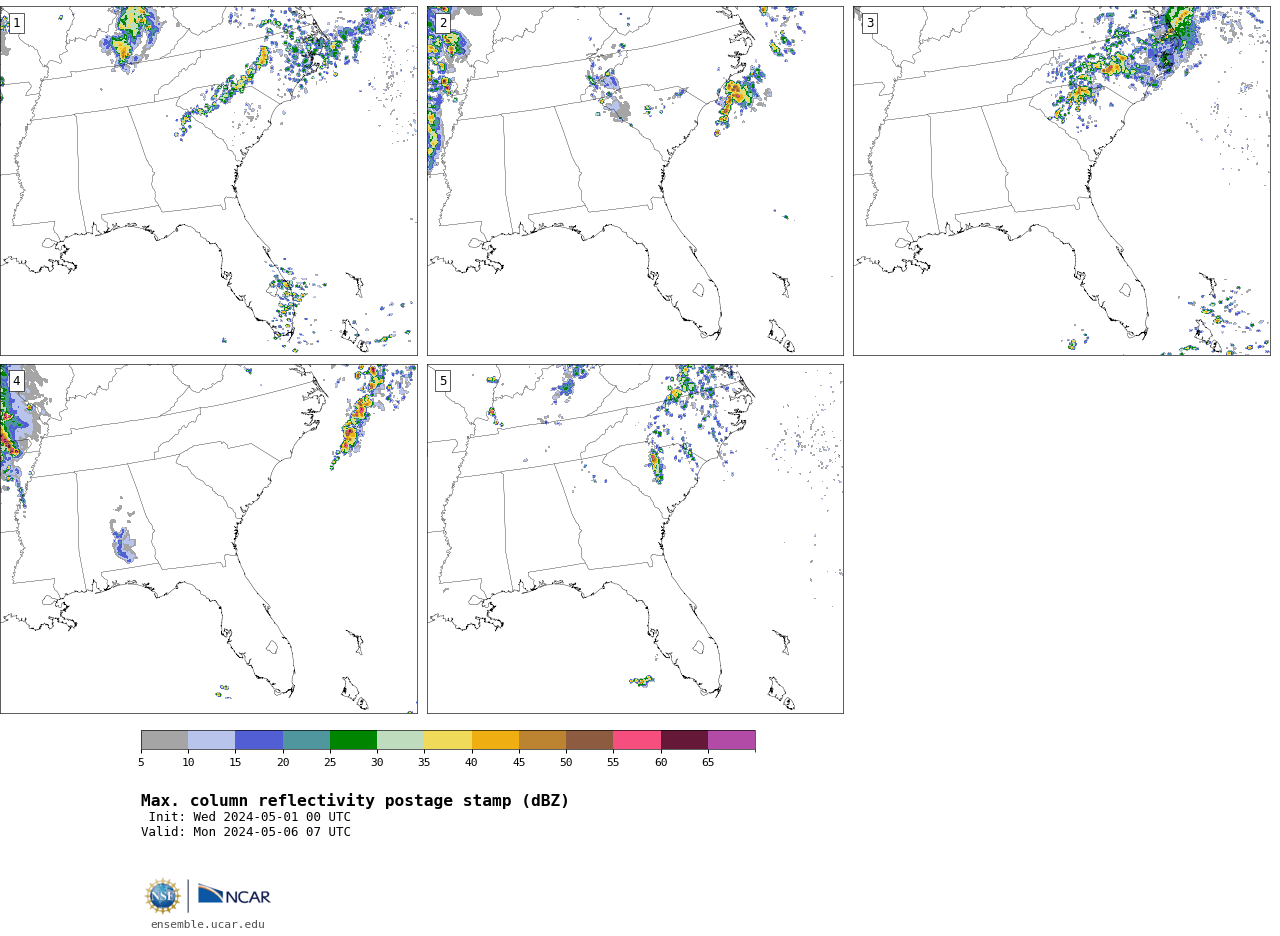Click the dark green 25-30 dBZ swatch

coord(353,740)
